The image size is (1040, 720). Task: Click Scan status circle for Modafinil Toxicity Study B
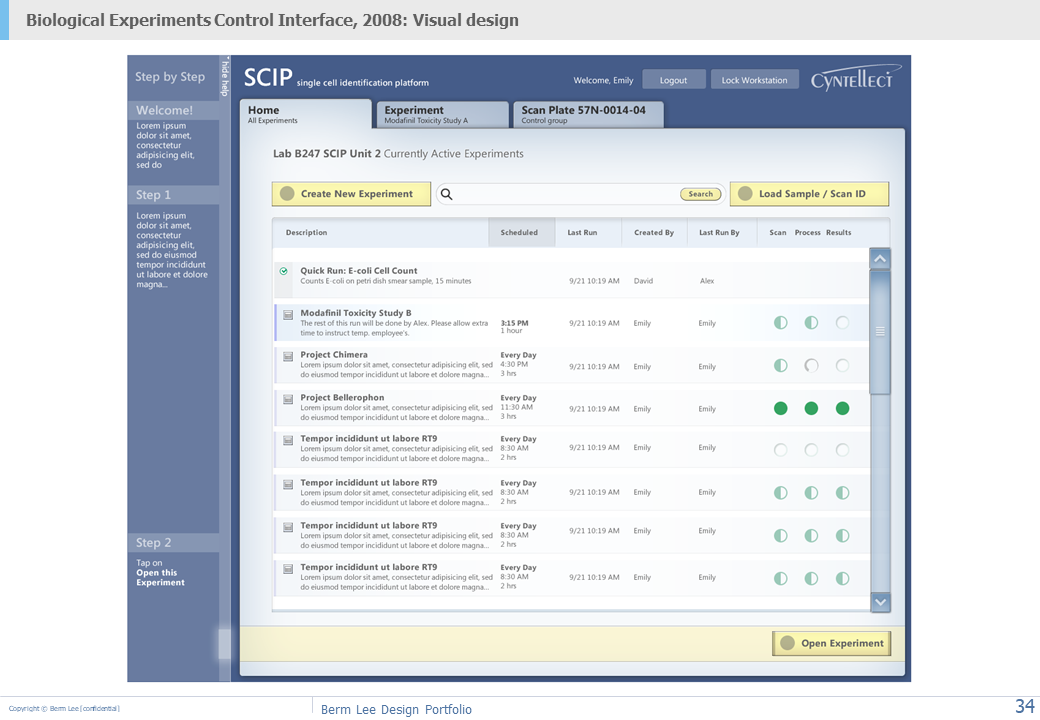781,323
